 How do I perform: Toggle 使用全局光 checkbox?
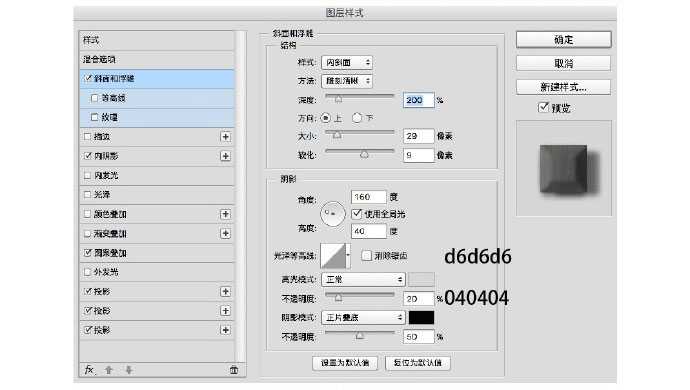click(x=357, y=214)
